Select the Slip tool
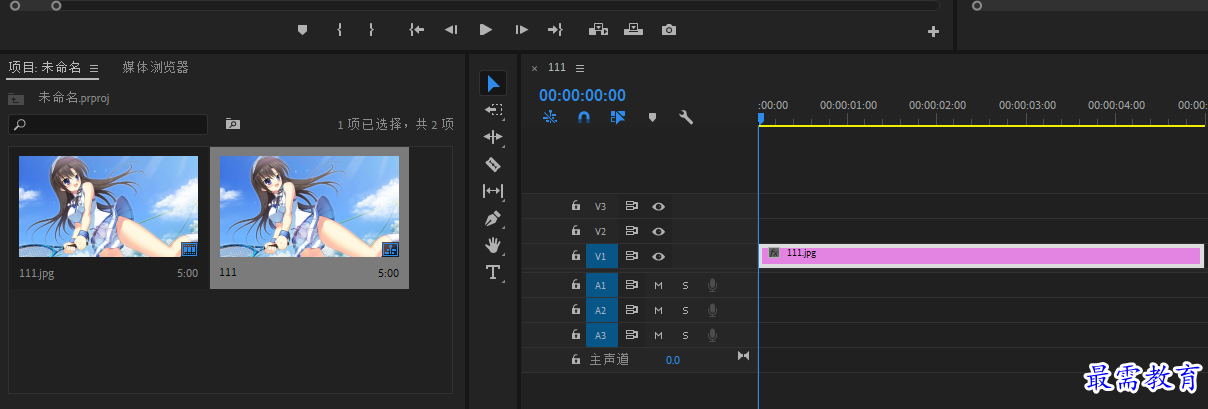Viewport: 1208px width, 409px height. click(x=493, y=191)
